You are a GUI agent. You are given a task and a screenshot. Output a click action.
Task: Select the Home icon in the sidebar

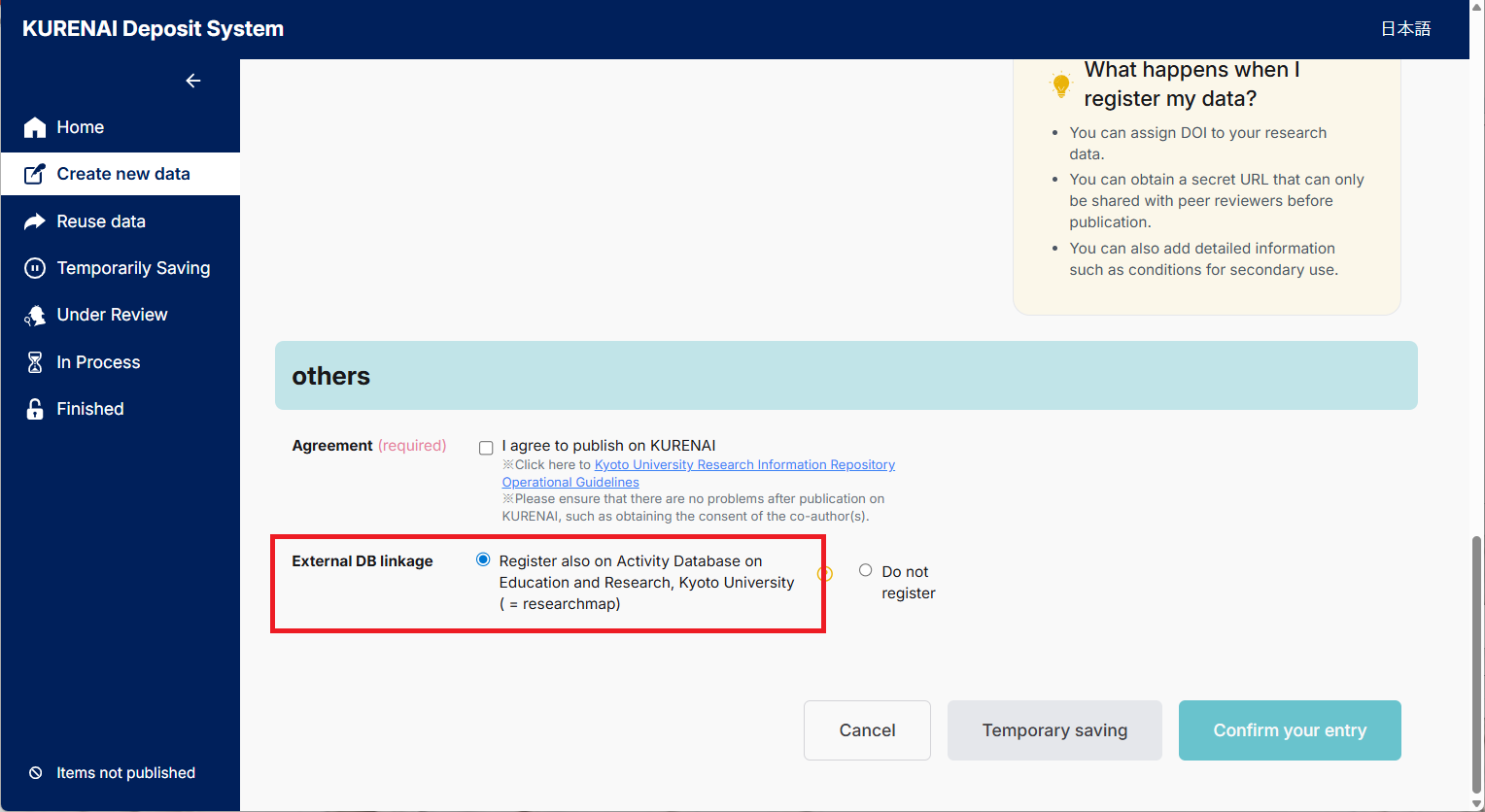point(34,126)
